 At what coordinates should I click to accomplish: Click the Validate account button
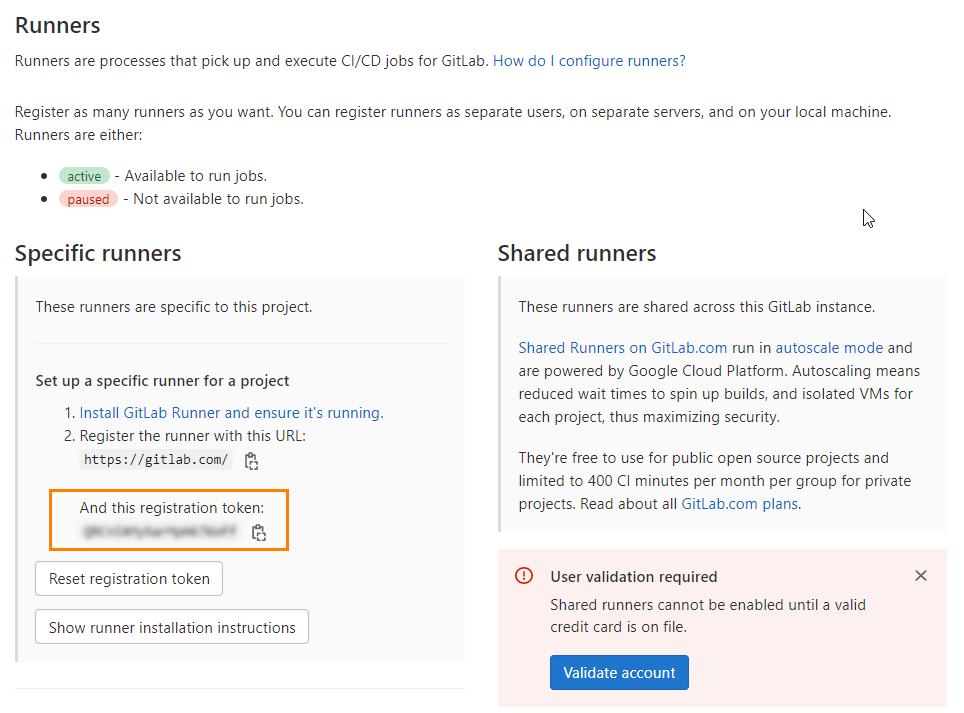619,672
